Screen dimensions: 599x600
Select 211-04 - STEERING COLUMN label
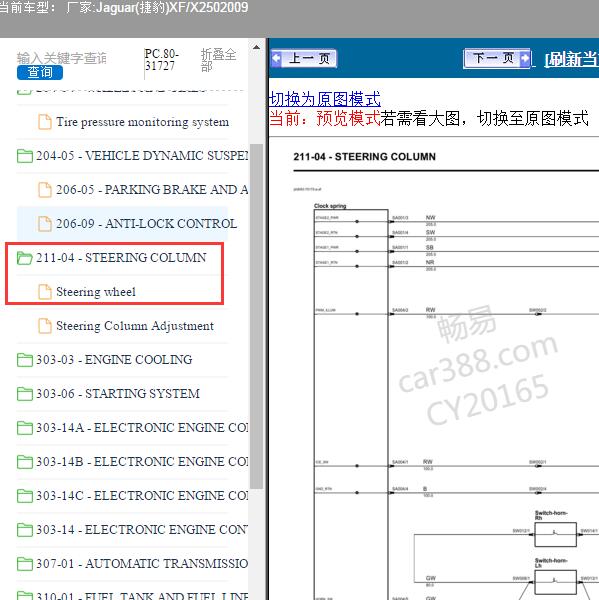point(121,258)
